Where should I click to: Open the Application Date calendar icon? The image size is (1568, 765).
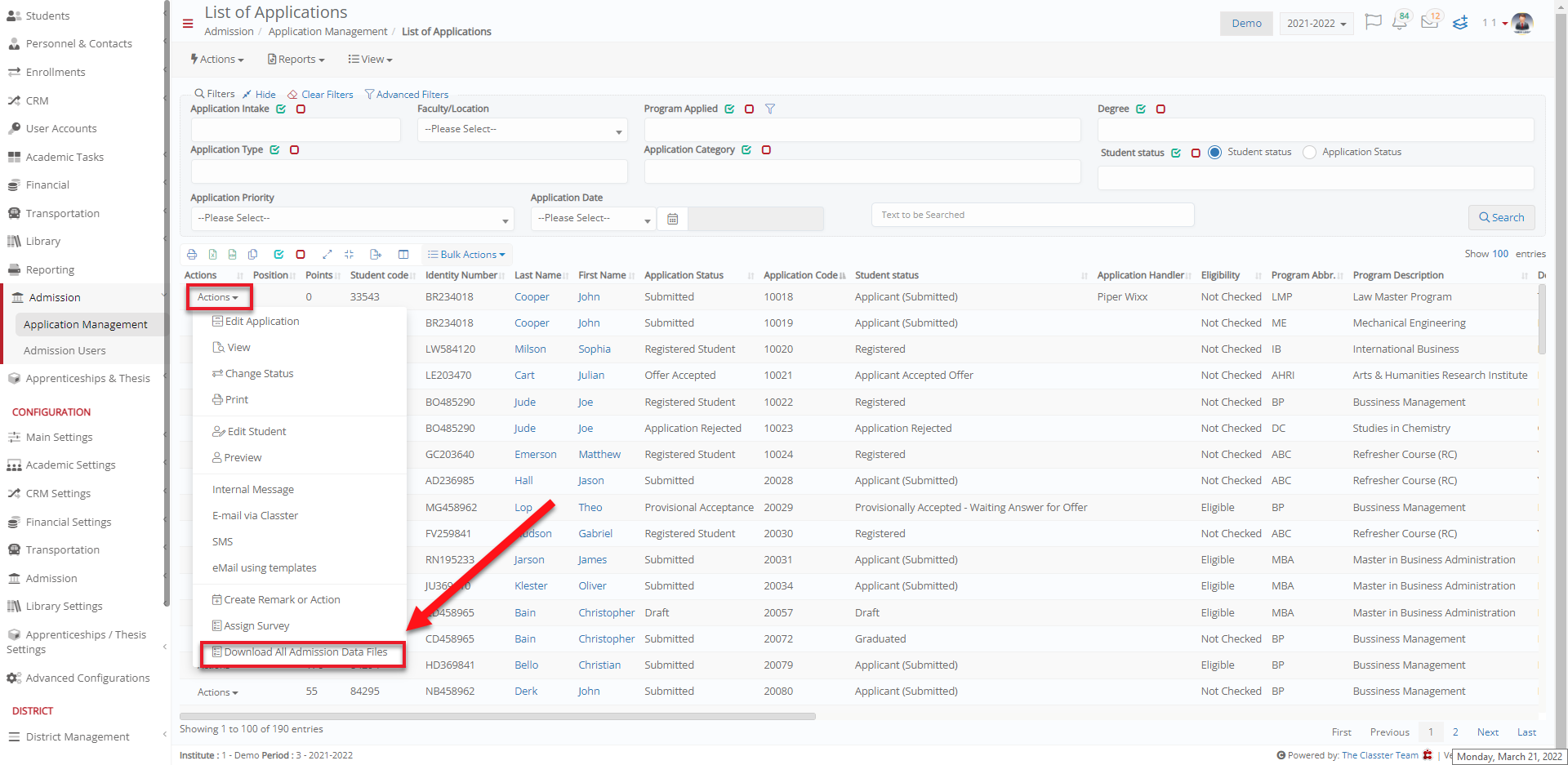(x=673, y=219)
